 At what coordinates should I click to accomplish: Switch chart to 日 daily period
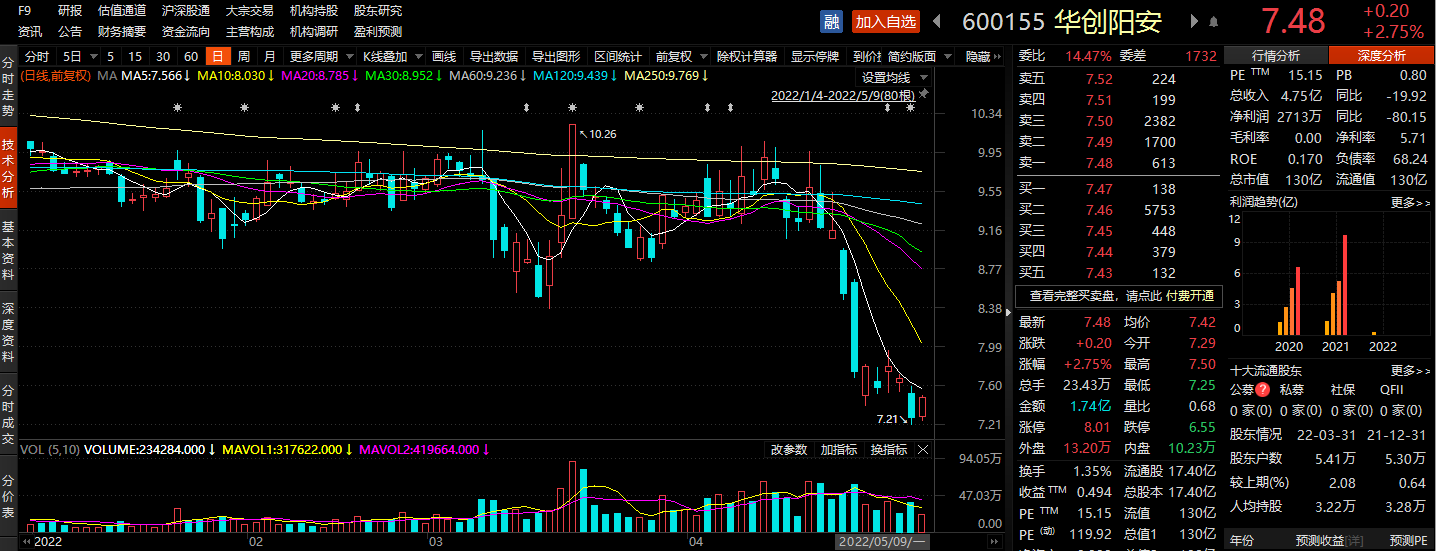pyautogui.click(x=216, y=57)
